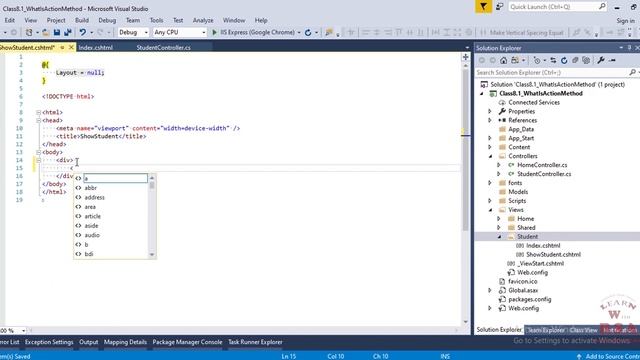
Task: Select packages.config in Solution Explorer
Action: (529, 300)
